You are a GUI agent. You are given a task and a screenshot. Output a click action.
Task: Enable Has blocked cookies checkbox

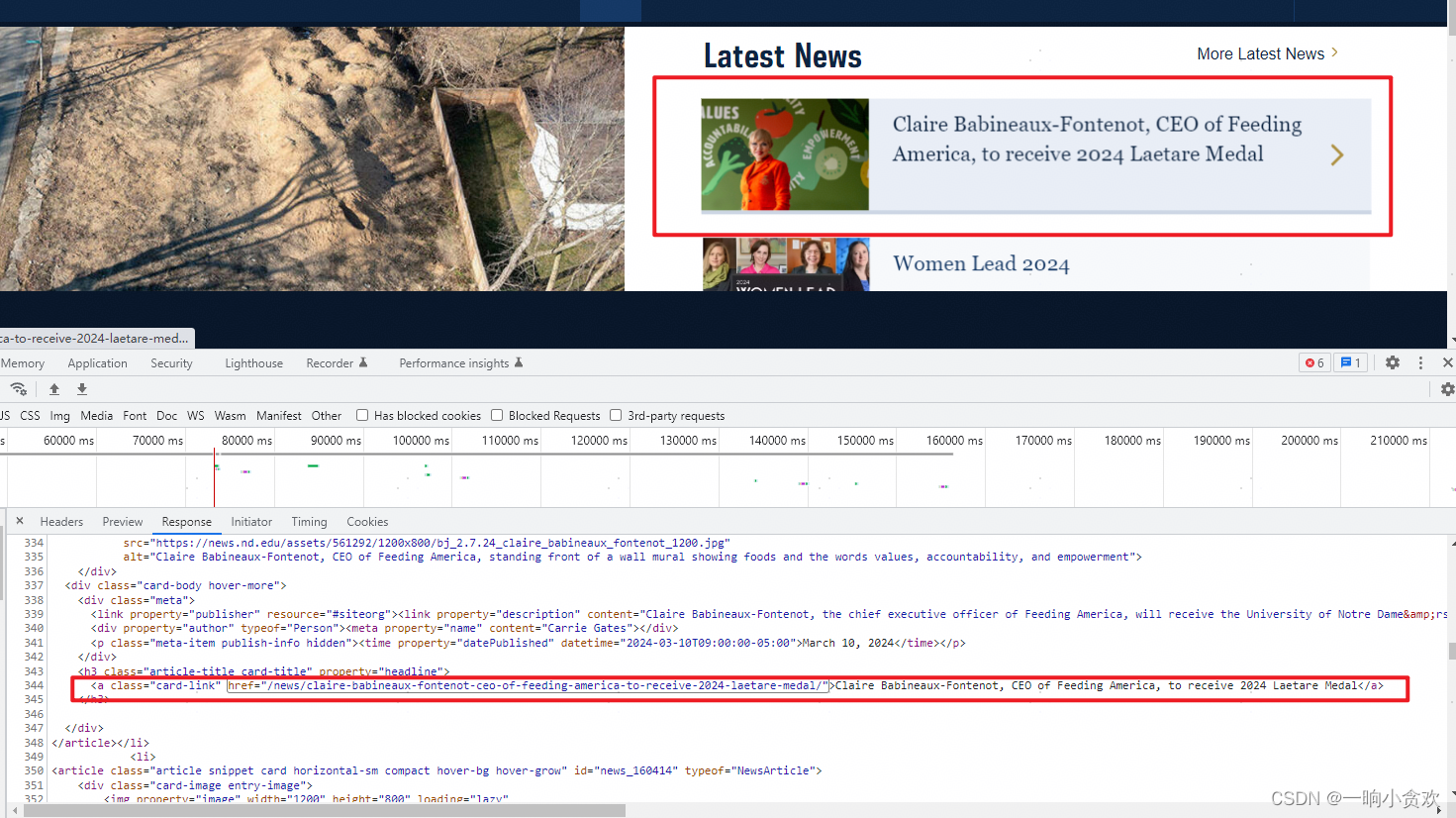coord(362,415)
